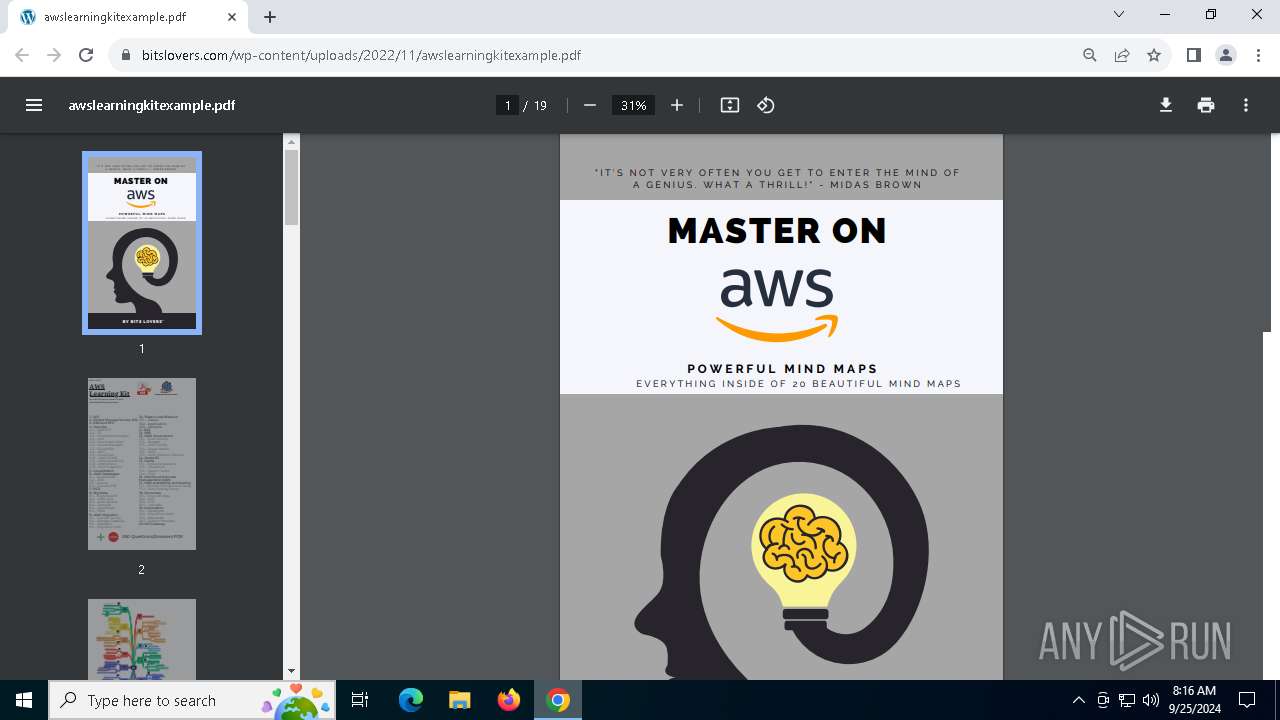
Task: Click the total page count 19
Action: coord(540,105)
